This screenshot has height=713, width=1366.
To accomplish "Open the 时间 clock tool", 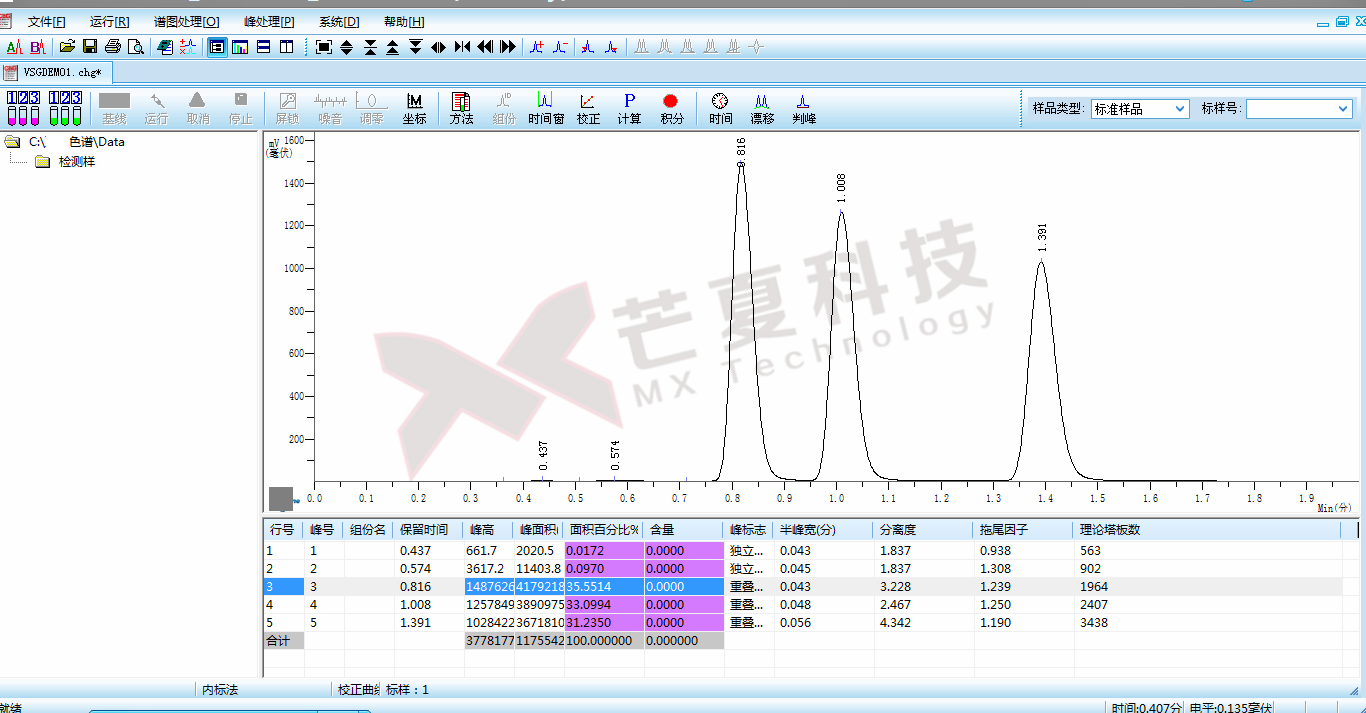I will 720,109.
